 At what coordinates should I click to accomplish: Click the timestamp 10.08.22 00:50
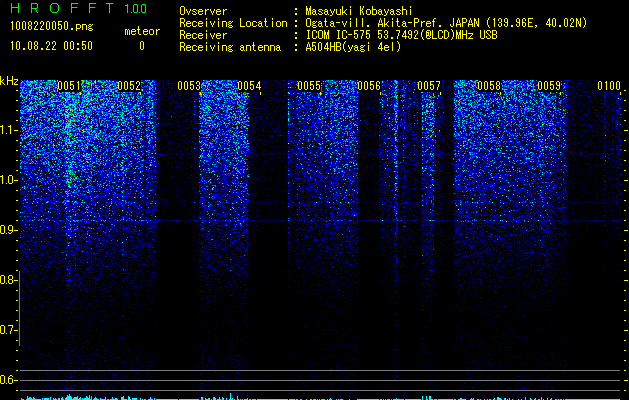point(51,46)
